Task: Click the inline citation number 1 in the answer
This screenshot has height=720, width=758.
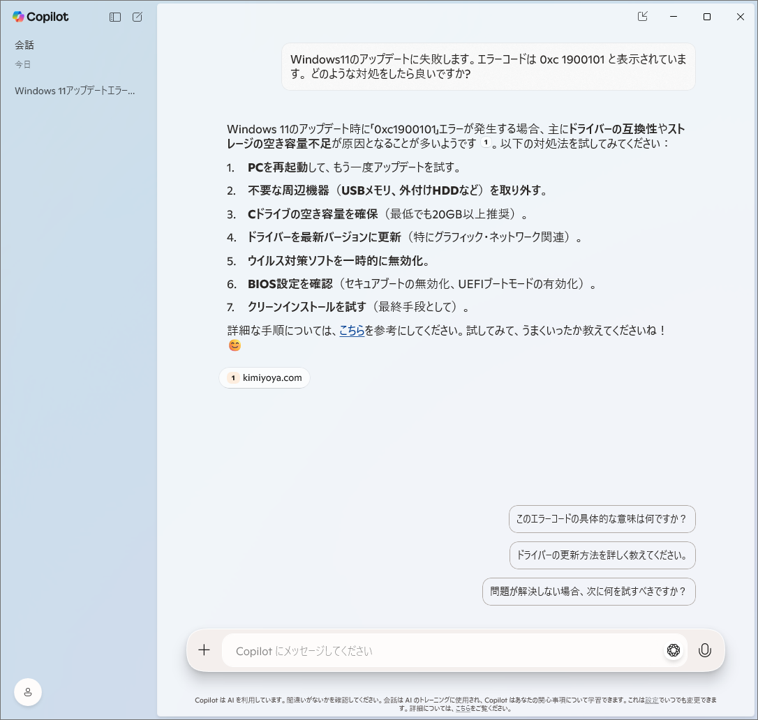Action: point(486,144)
